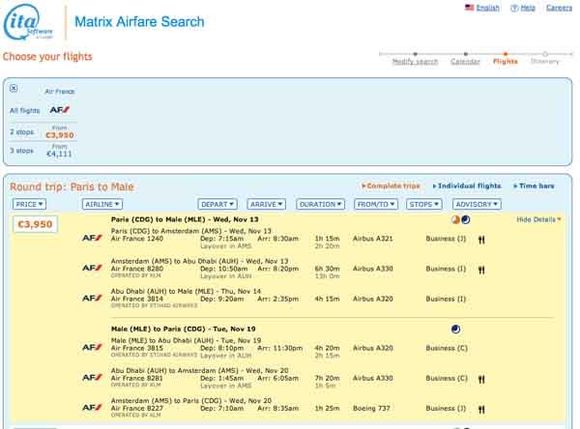Open the Help link
The image size is (580, 429).
pos(528,8)
